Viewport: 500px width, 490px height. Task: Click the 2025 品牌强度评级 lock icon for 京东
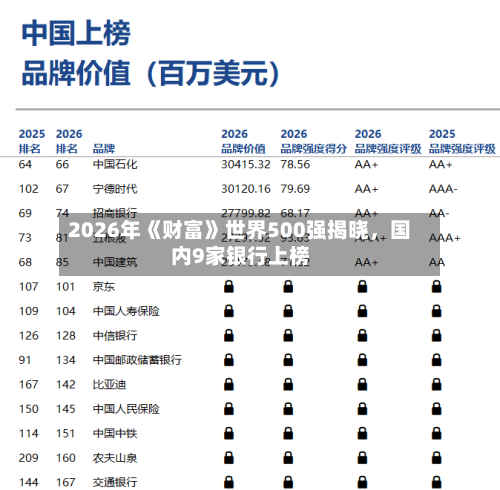436,287
